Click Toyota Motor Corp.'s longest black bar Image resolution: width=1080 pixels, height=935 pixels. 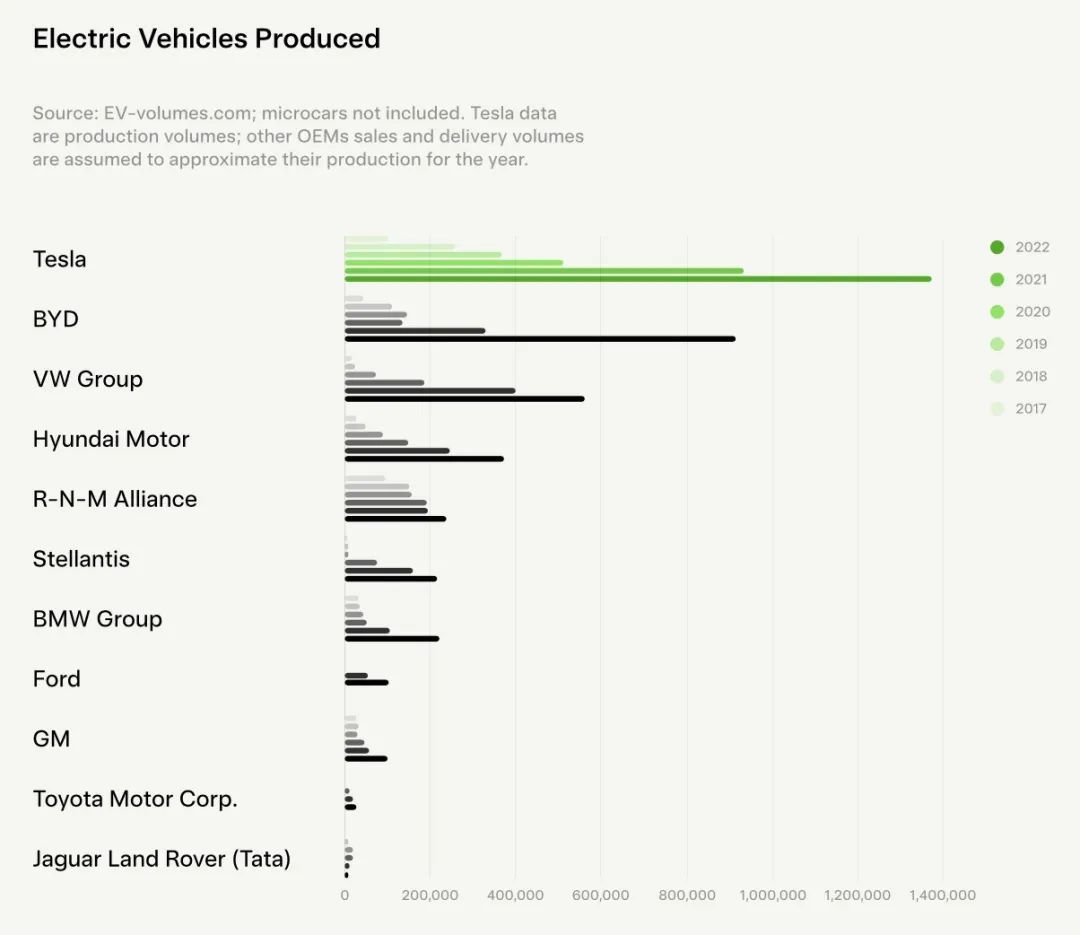[x=351, y=807]
